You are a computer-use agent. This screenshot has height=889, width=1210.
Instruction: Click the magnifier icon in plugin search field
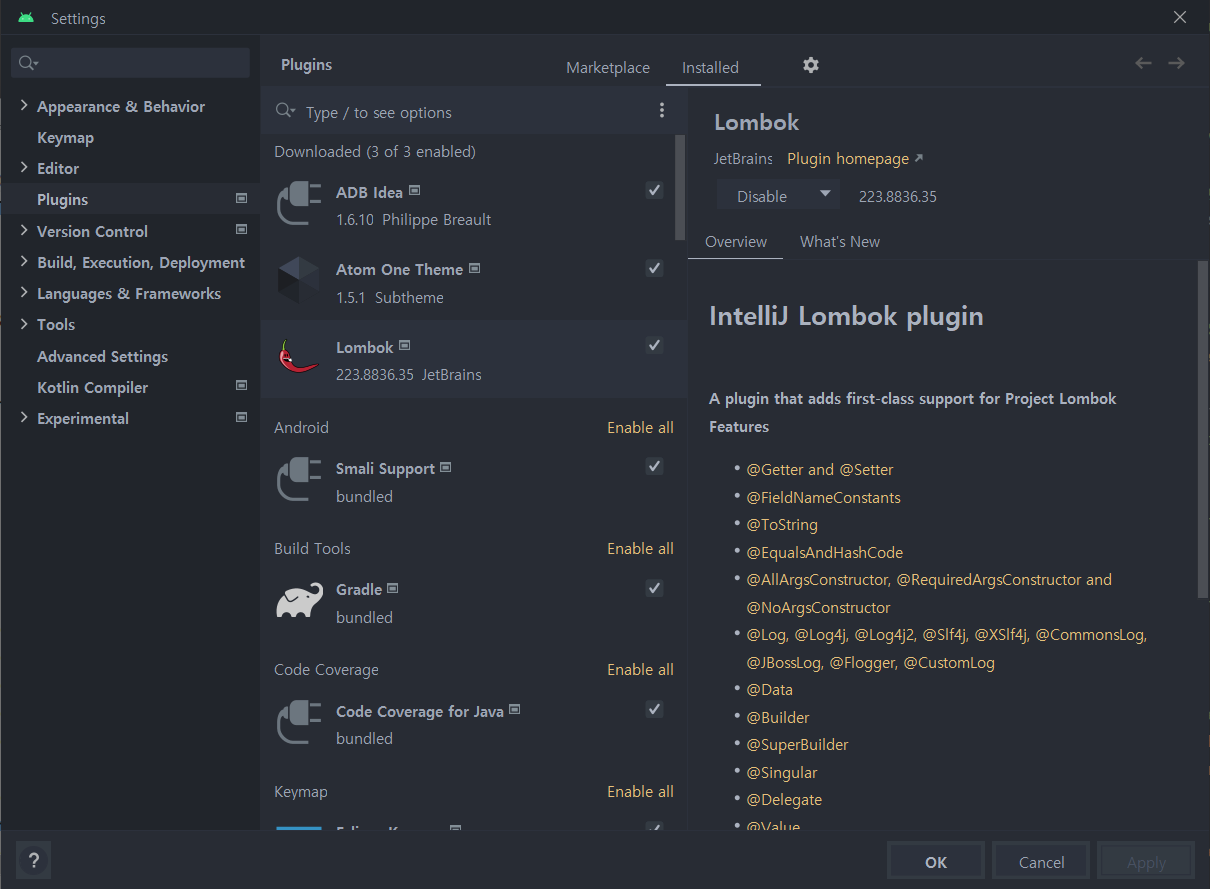click(x=285, y=111)
